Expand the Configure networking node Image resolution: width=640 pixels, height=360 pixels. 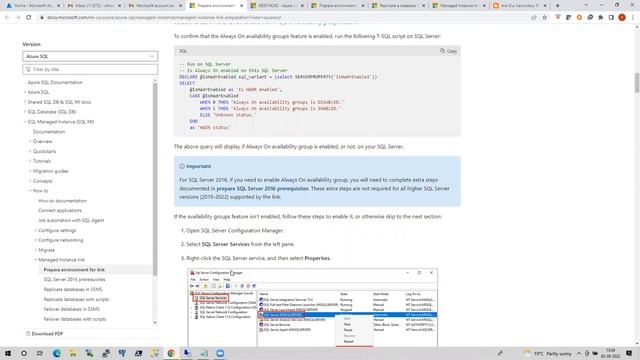click(x=36, y=240)
